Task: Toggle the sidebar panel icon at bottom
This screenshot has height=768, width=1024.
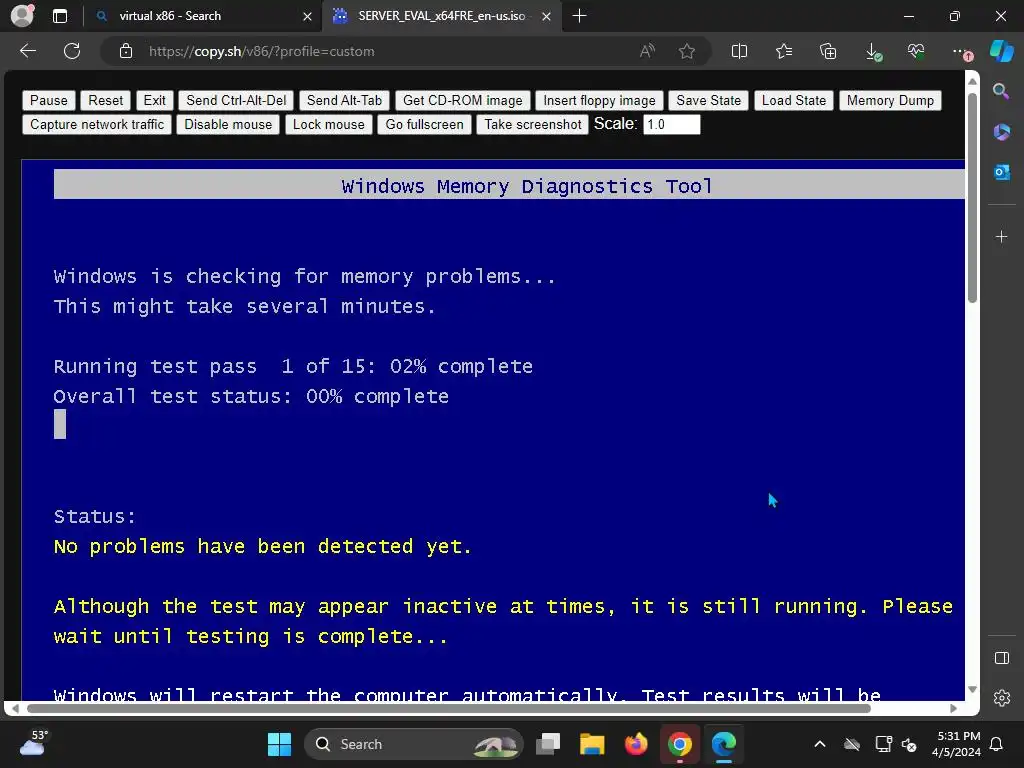Action: (x=1001, y=658)
